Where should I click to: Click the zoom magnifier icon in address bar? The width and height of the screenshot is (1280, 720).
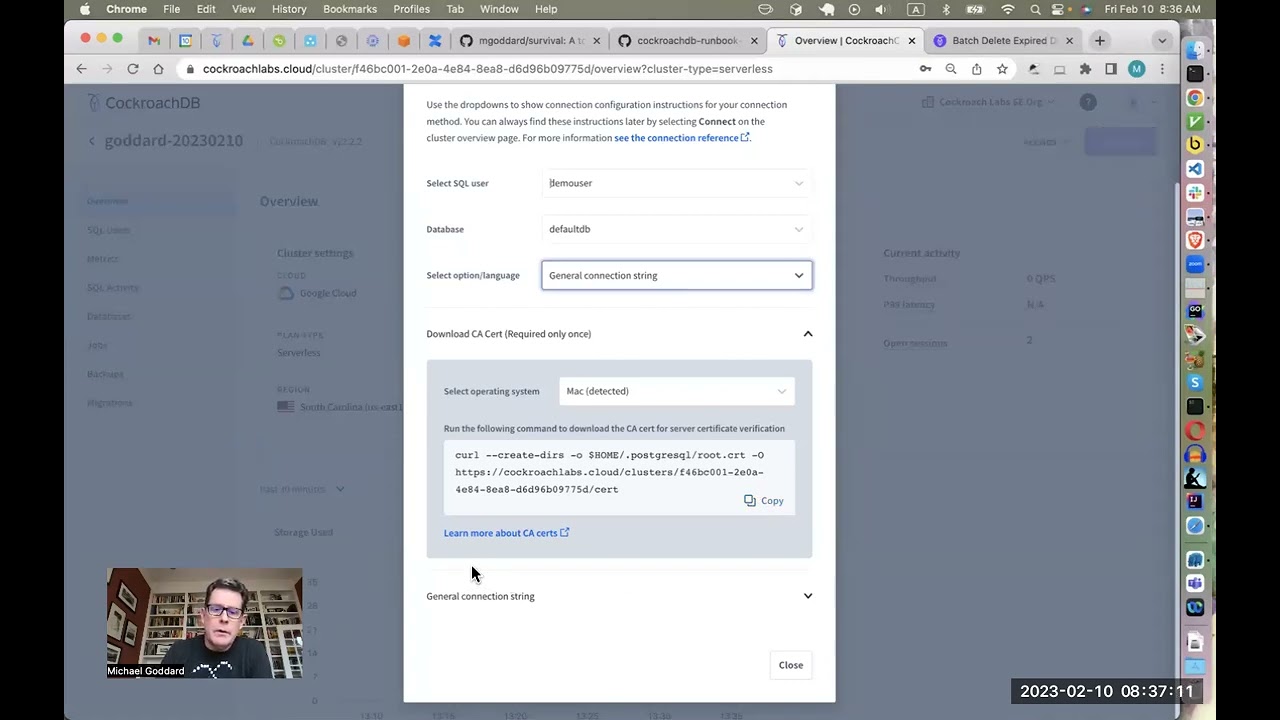tap(951, 69)
